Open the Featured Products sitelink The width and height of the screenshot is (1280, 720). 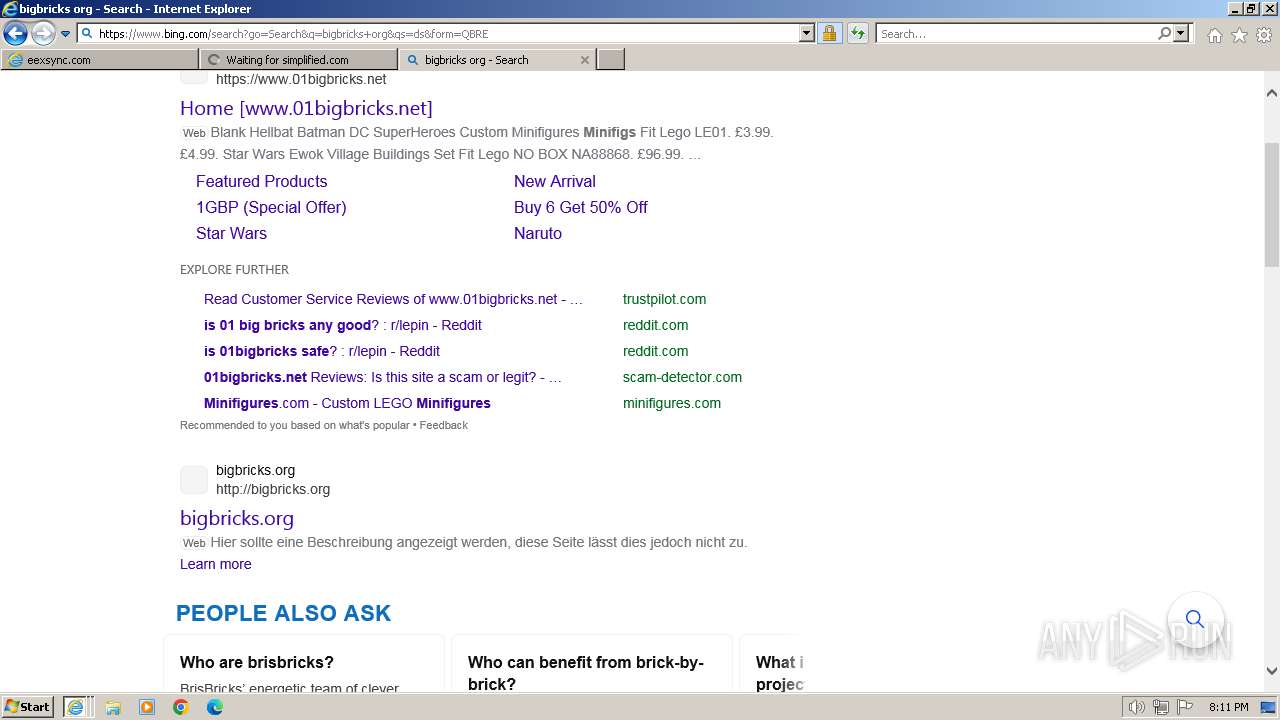261,181
